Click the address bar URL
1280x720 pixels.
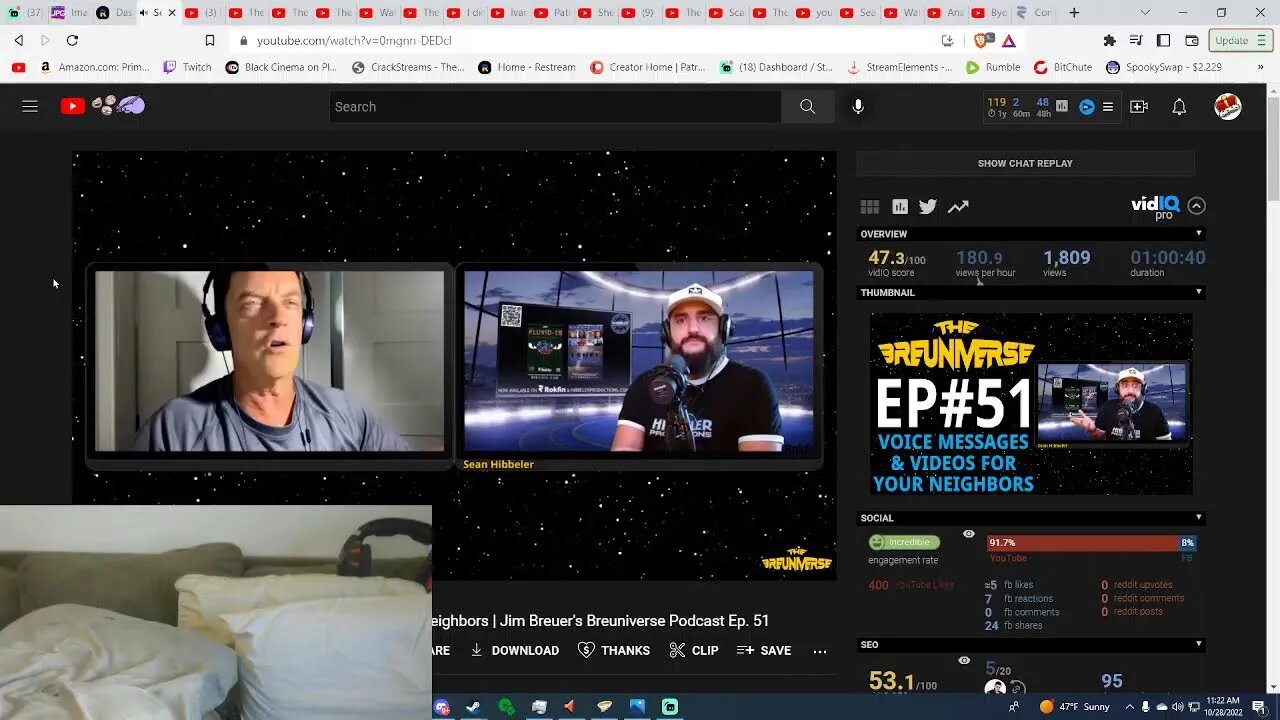(x=354, y=41)
